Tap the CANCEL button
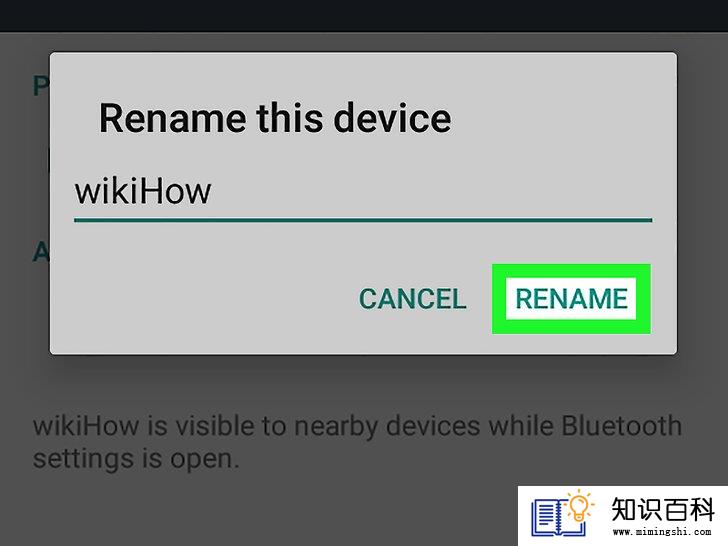 tap(412, 299)
